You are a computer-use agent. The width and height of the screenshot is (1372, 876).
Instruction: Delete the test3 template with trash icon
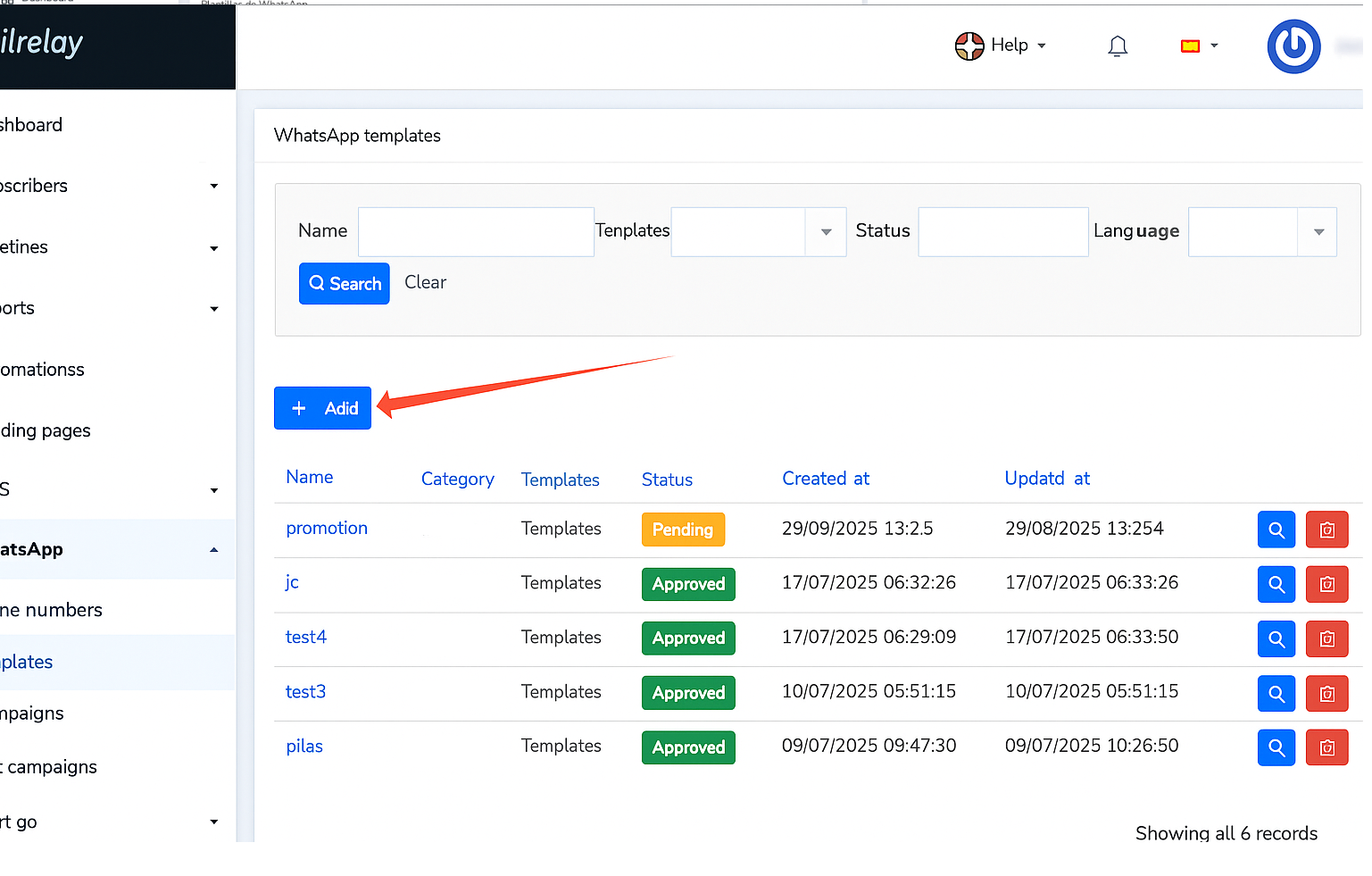click(x=1327, y=694)
